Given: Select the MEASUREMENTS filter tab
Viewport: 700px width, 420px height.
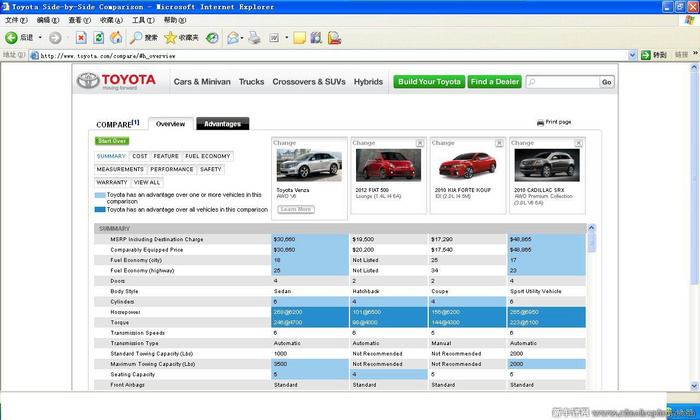Looking at the screenshot, I should pyautogui.click(x=120, y=169).
